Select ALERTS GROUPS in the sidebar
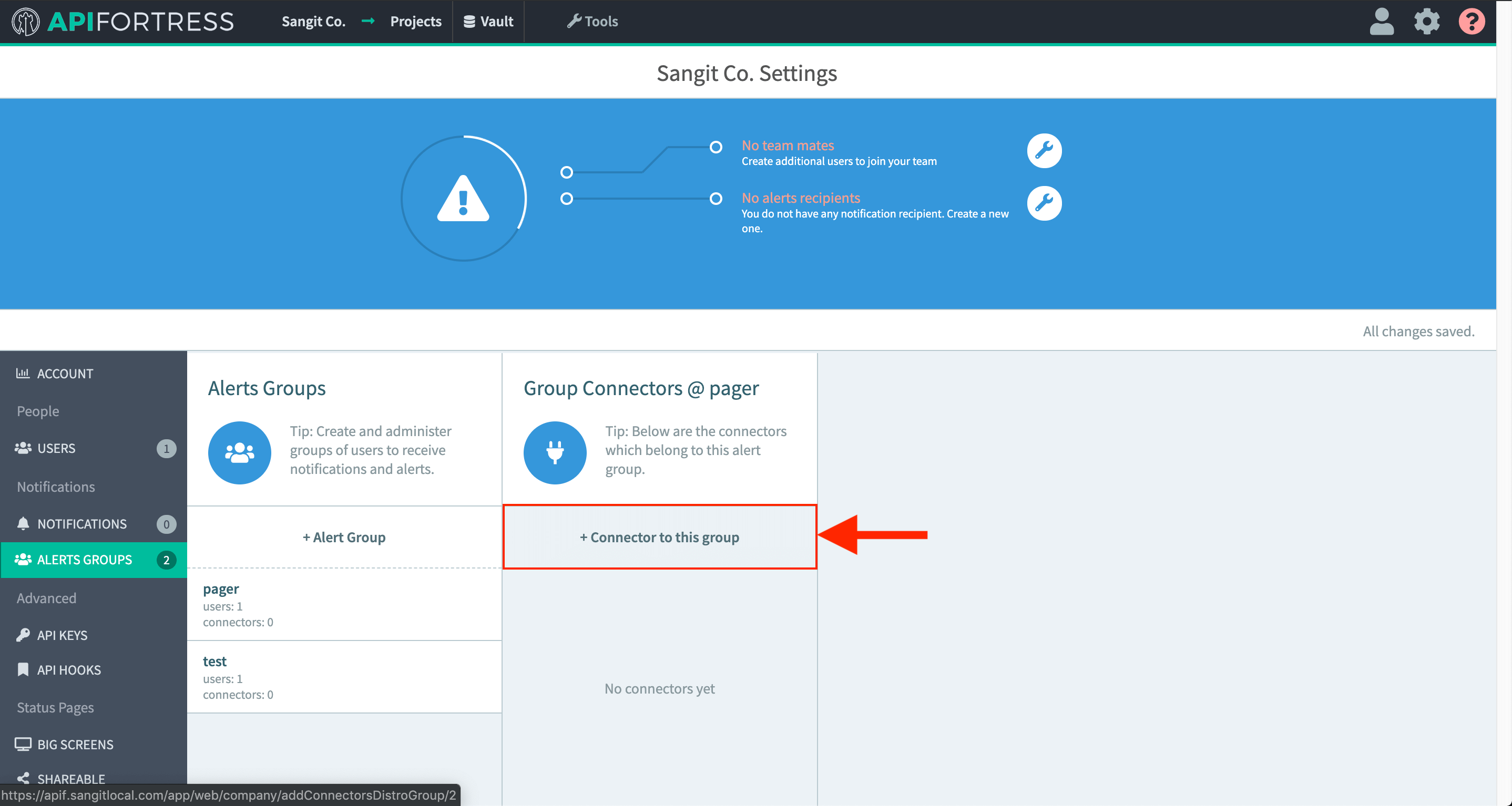 pyautogui.click(x=94, y=560)
